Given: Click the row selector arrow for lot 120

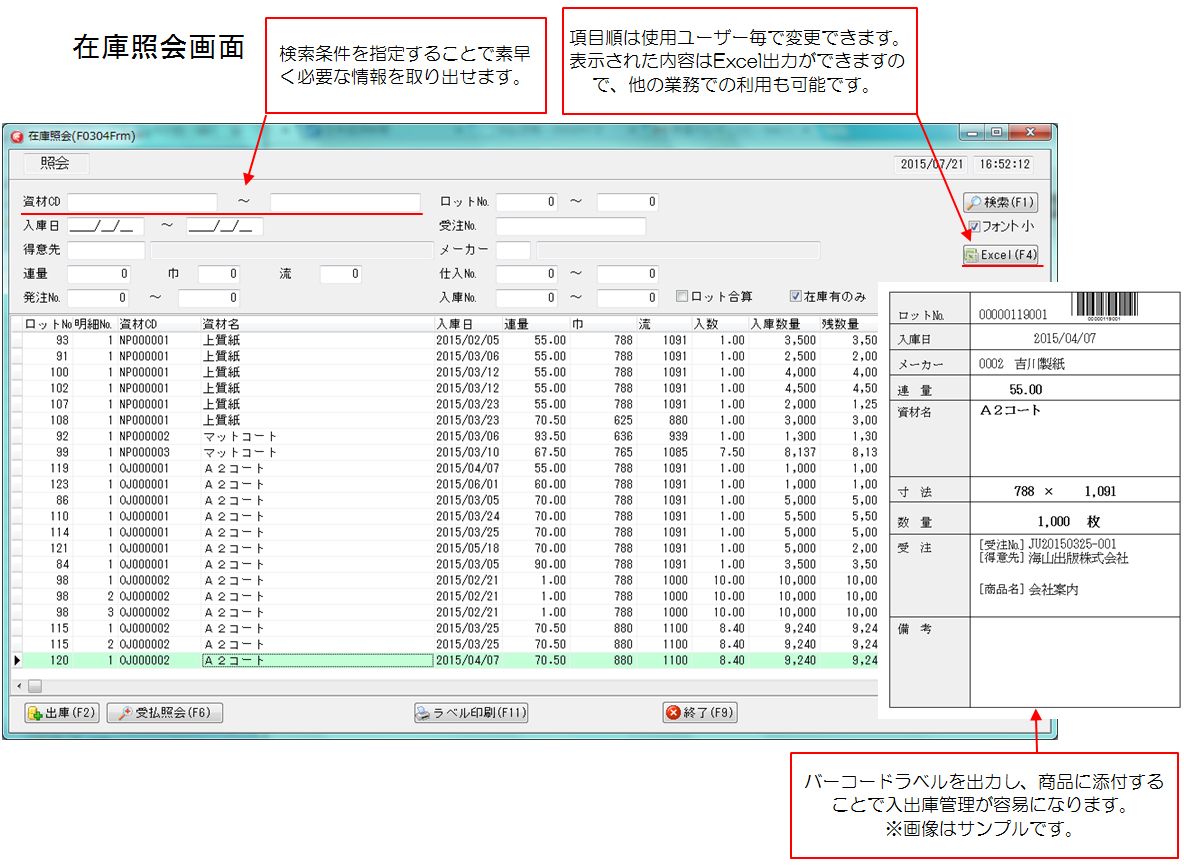Looking at the screenshot, I should click(17, 660).
